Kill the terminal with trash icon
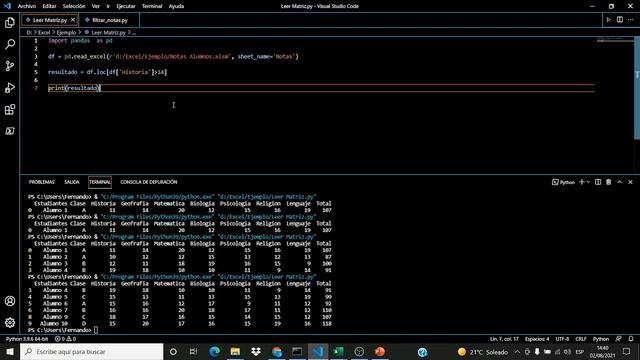The height and width of the screenshot is (360, 640). coord(609,182)
